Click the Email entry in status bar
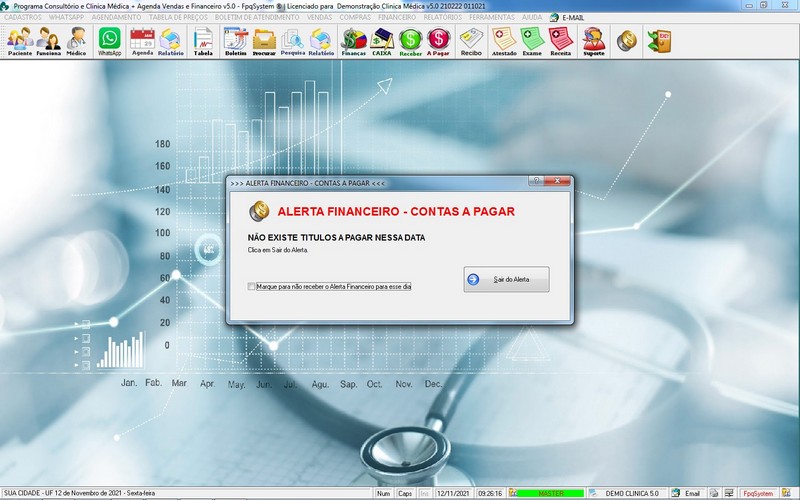The width and height of the screenshot is (800, 500). pyautogui.click(x=686, y=493)
